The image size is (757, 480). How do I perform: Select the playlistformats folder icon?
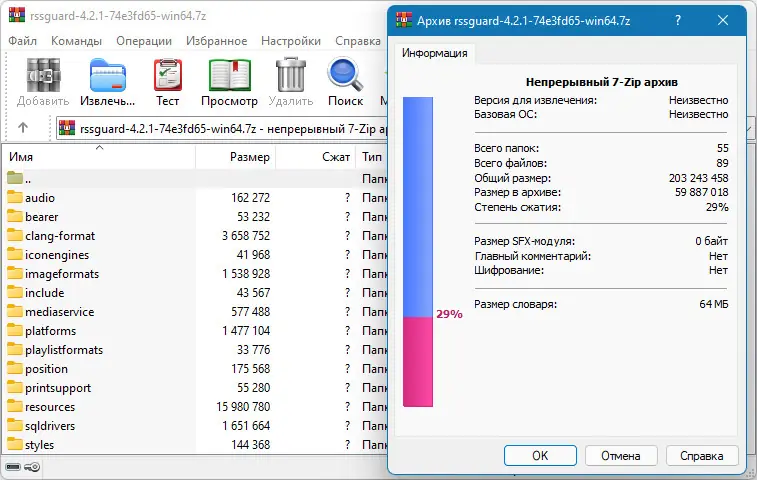click(x=15, y=349)
